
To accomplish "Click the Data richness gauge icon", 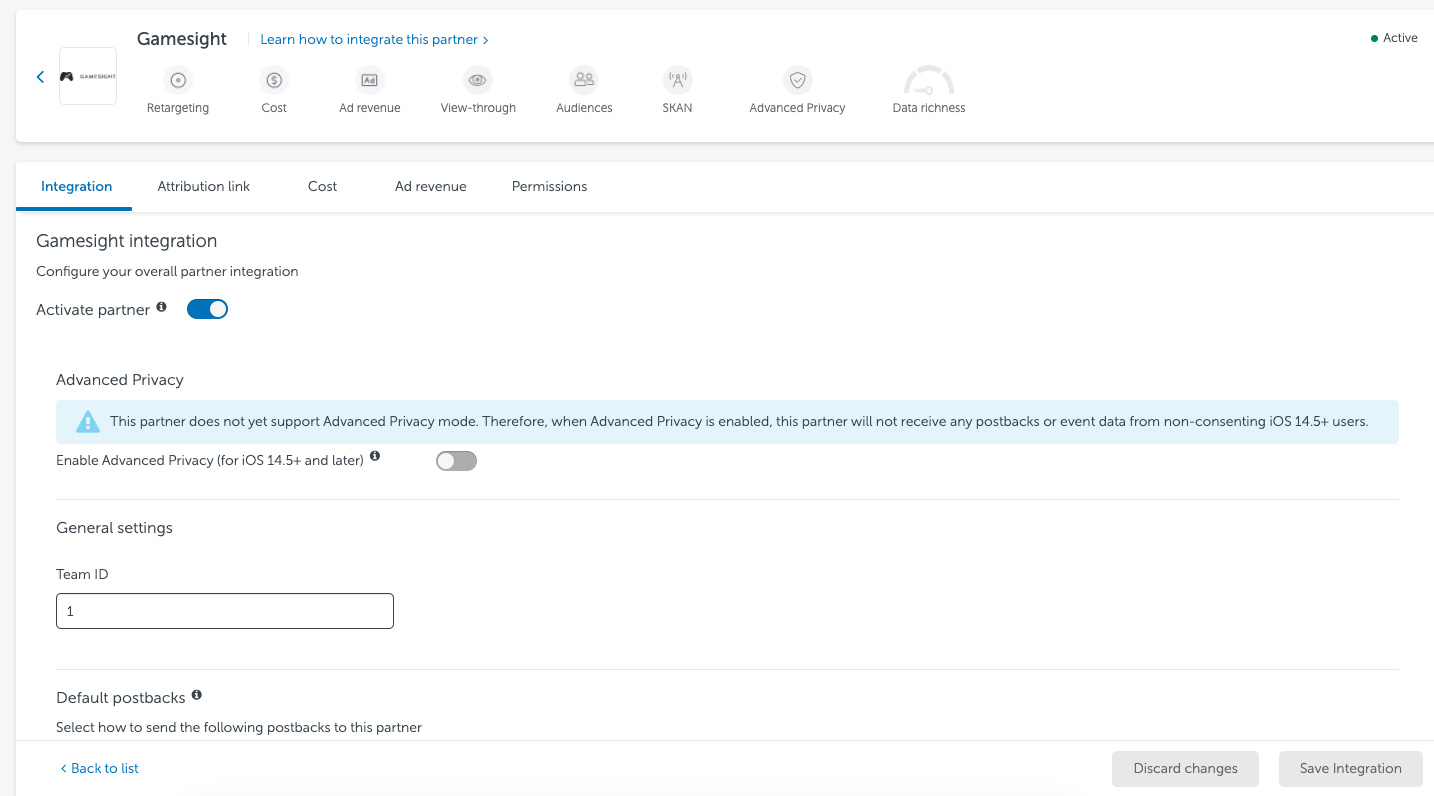I will click(x=929, y=81).
